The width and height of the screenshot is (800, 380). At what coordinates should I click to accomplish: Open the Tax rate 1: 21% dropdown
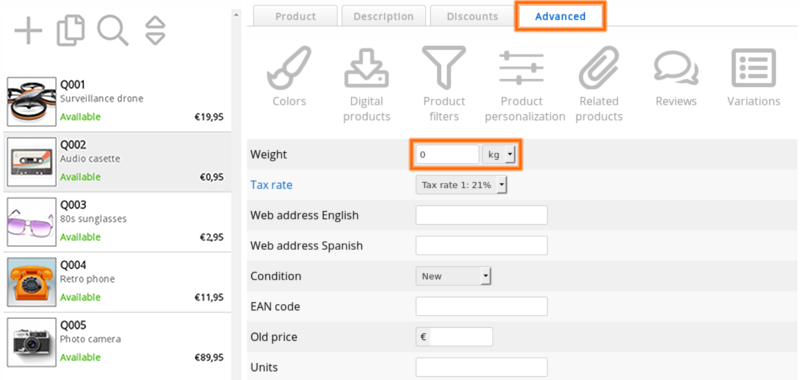pyautogui.click(x=461, y=185)
